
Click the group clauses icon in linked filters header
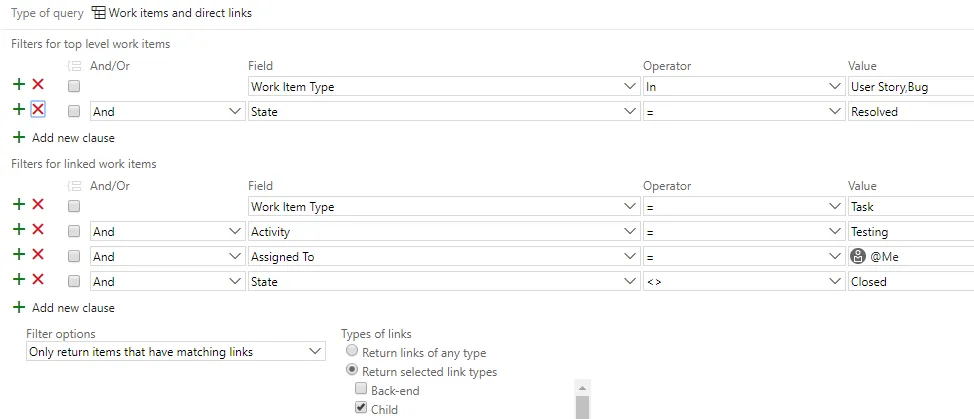point(73,186)
